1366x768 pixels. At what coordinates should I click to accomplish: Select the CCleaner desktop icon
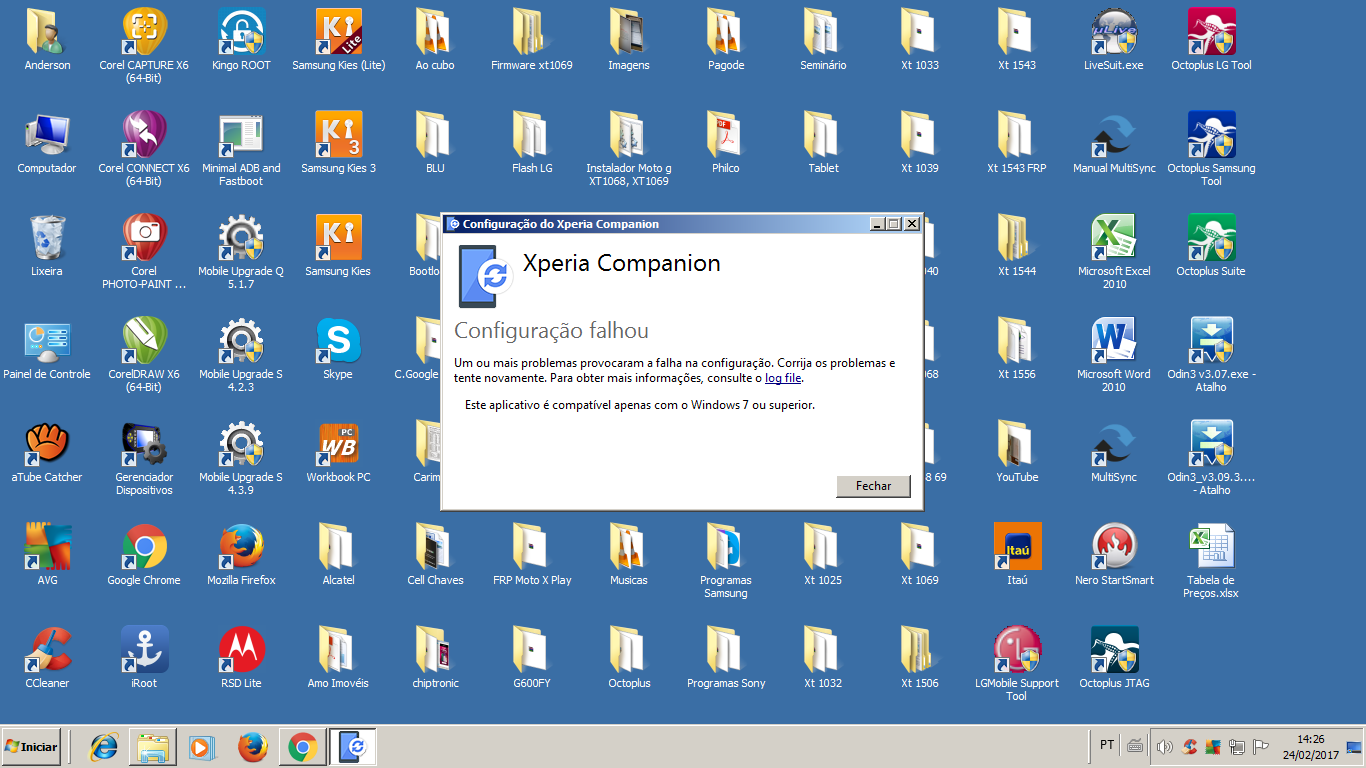(47, 649)
